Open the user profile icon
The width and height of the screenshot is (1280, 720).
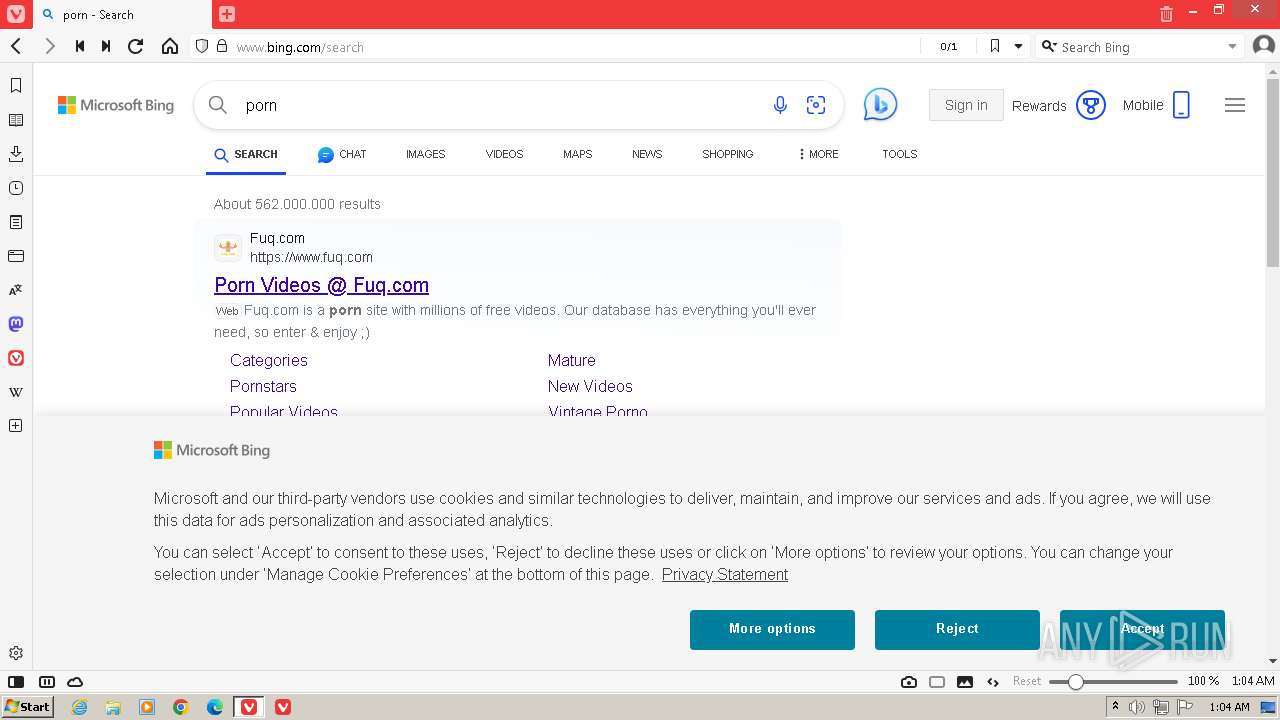point(1263,46)
